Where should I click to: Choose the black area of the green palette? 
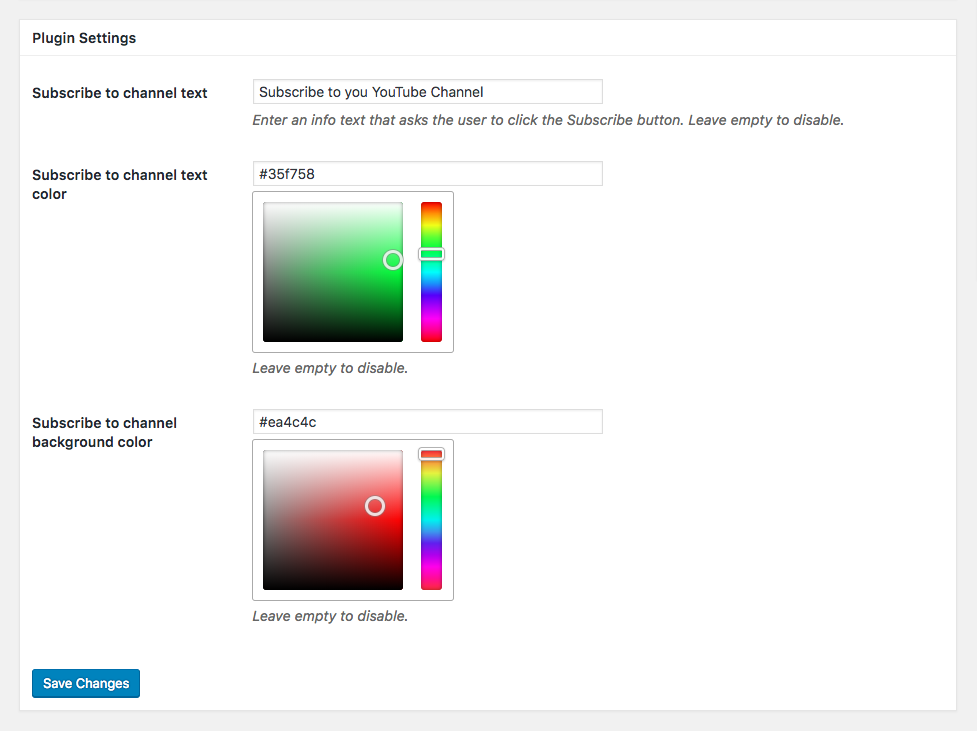pos(333,337)
